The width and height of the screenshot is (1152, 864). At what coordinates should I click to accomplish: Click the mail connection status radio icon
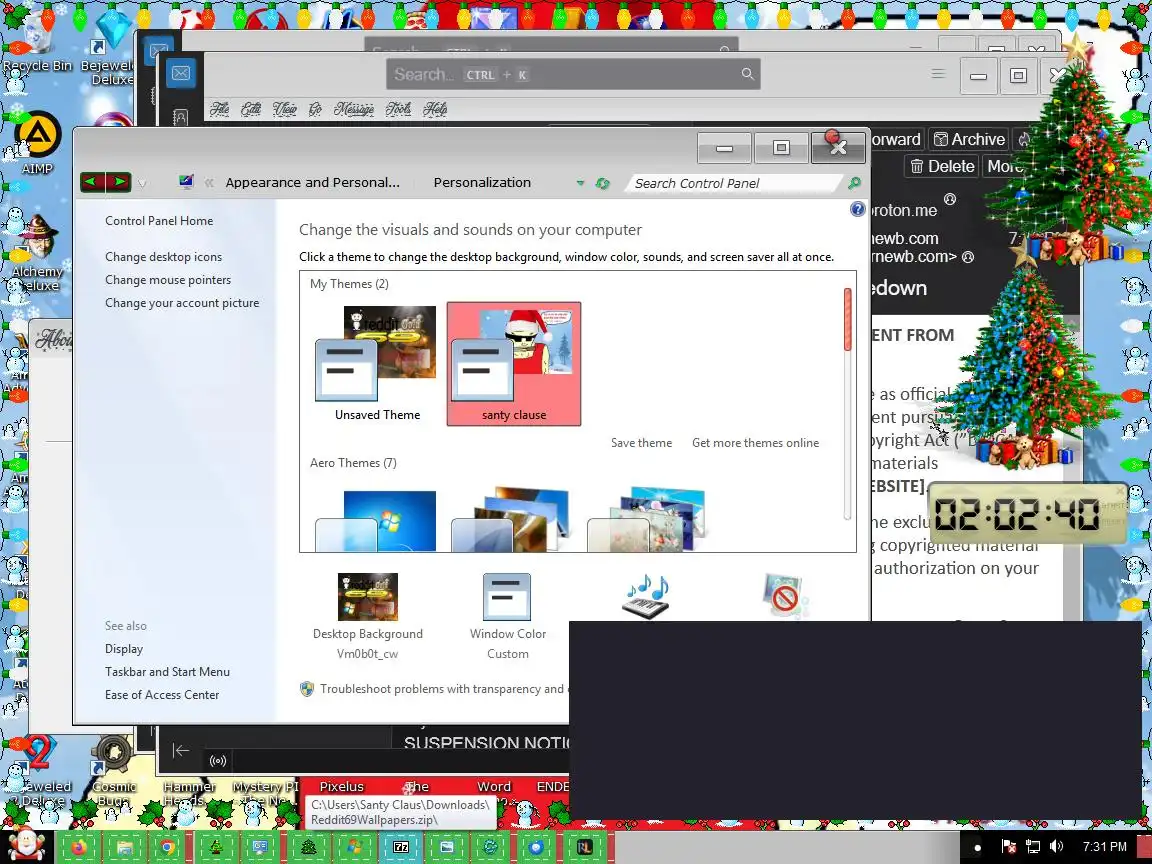click(218, 760)
